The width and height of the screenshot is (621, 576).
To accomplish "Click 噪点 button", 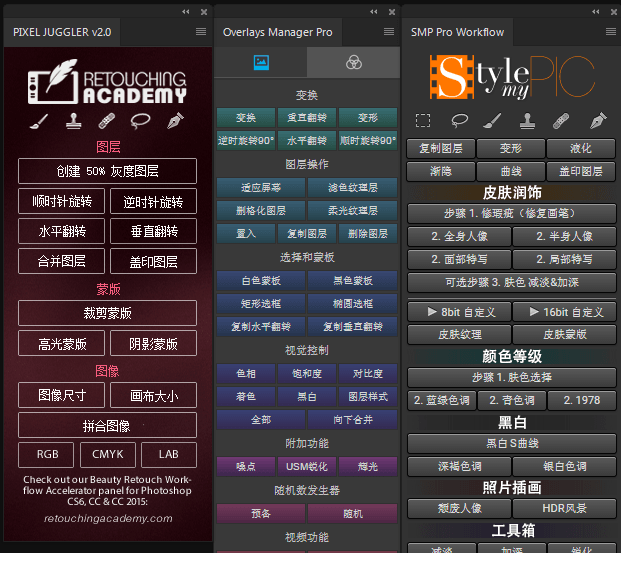I will click(x=246, y=467).
